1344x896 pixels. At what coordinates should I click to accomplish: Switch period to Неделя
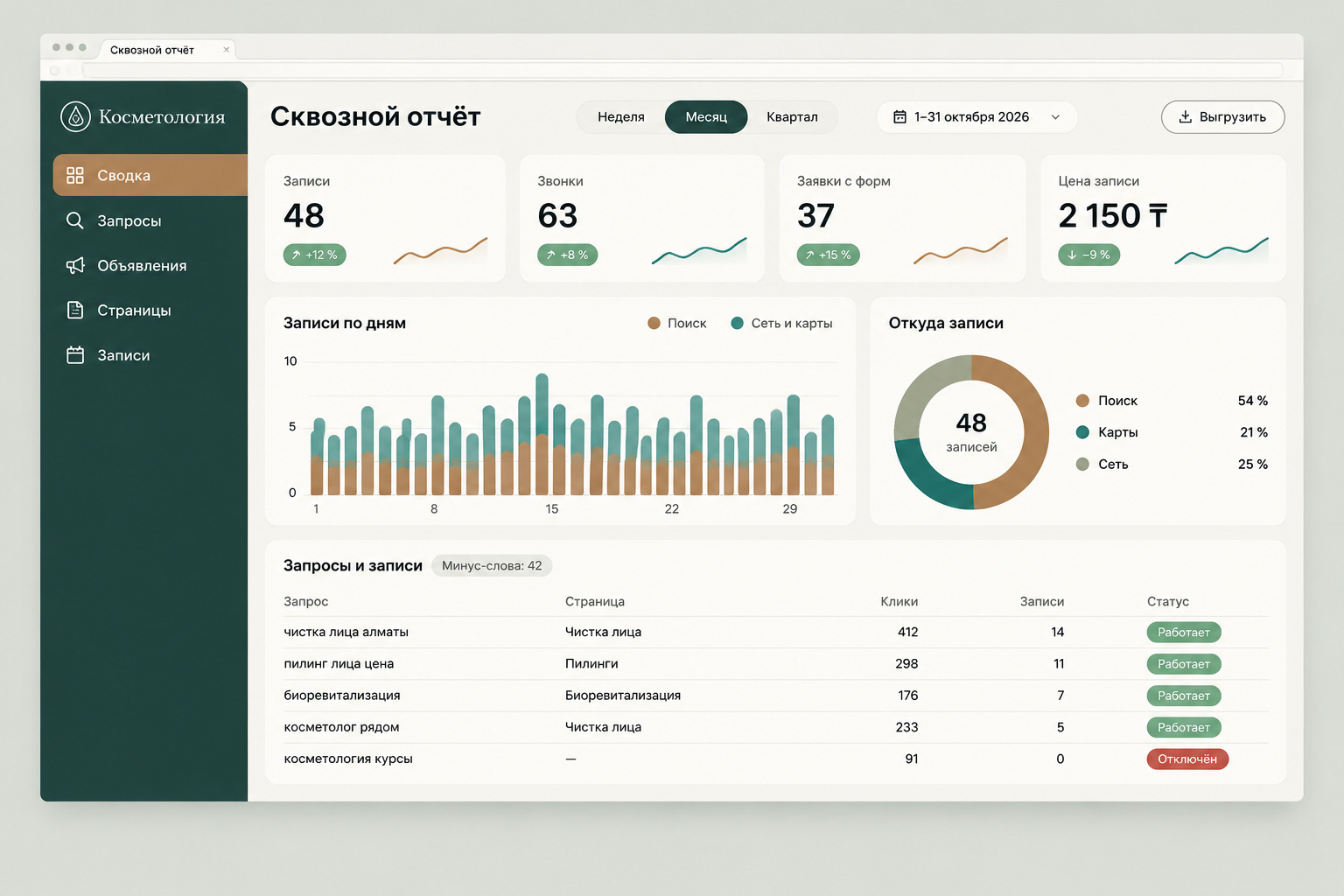tap(621, 116)
